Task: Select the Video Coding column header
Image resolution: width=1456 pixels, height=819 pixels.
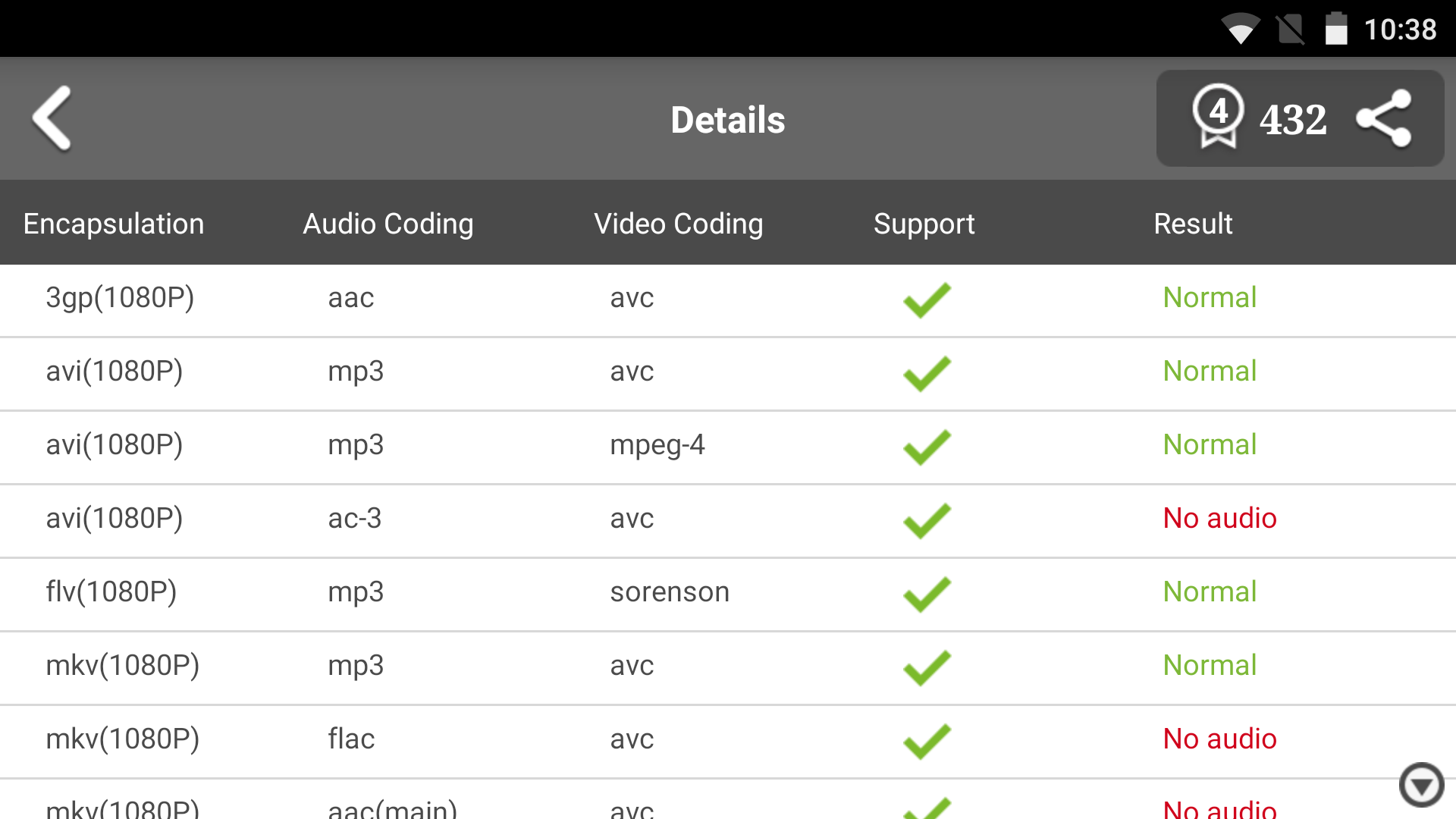Action: point(679,224)
